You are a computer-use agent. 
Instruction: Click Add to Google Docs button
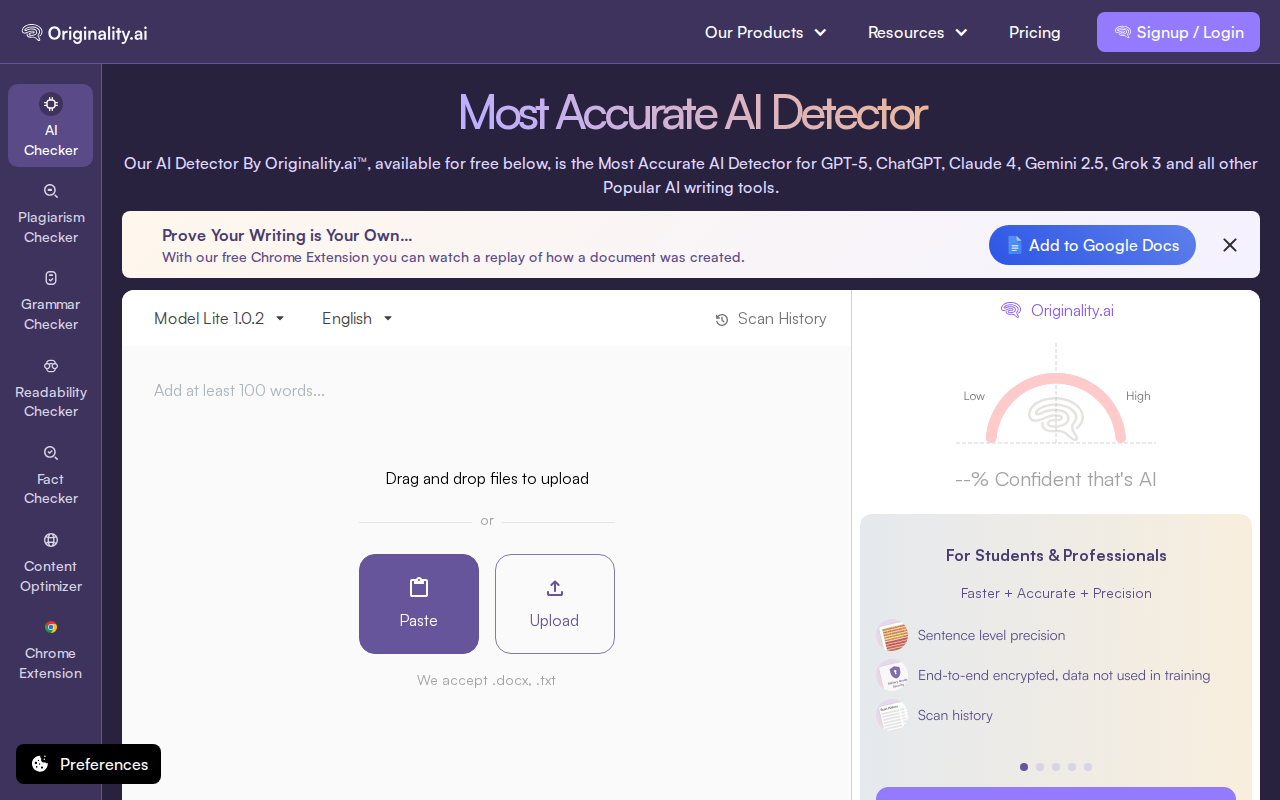1092,245
